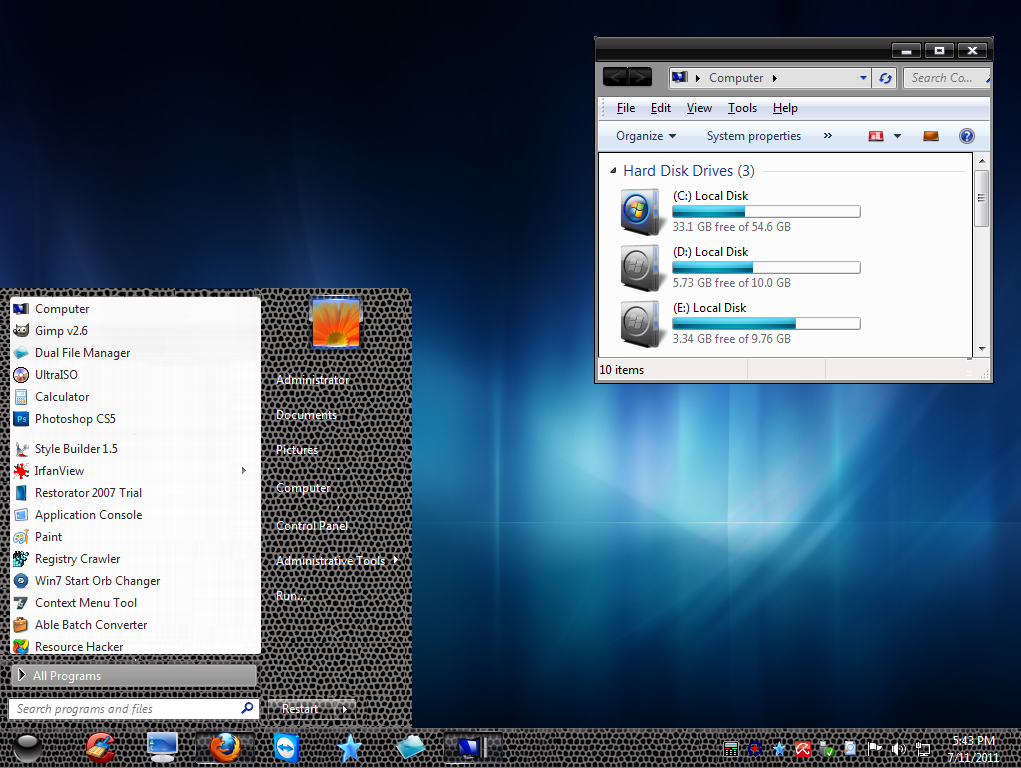Open the View menu
1021x768 pixels.
[x=699, y=108]
